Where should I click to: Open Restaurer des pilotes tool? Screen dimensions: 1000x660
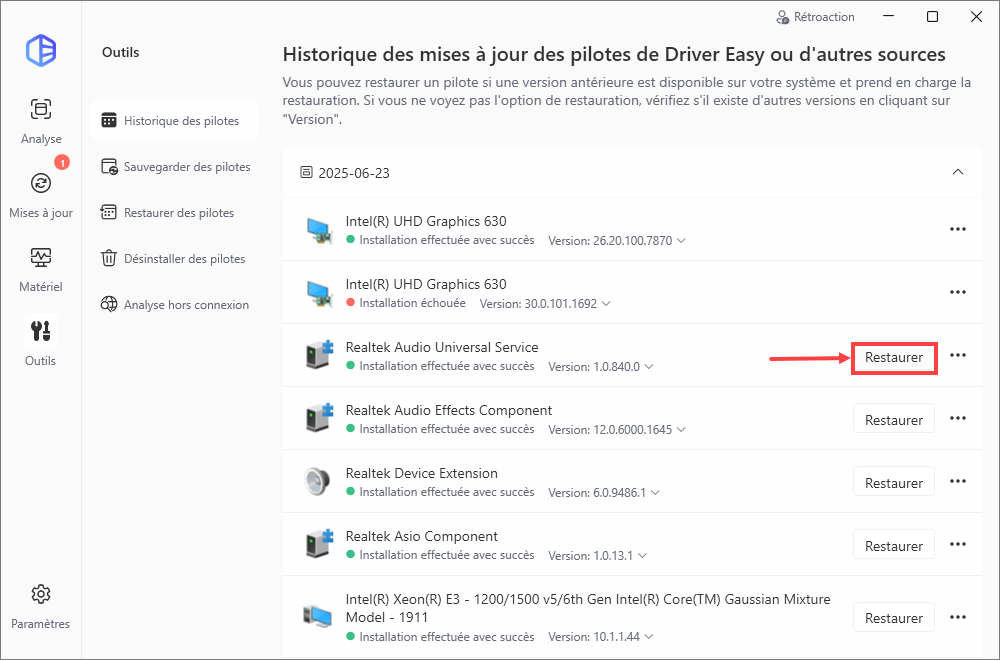pos(168,212)
